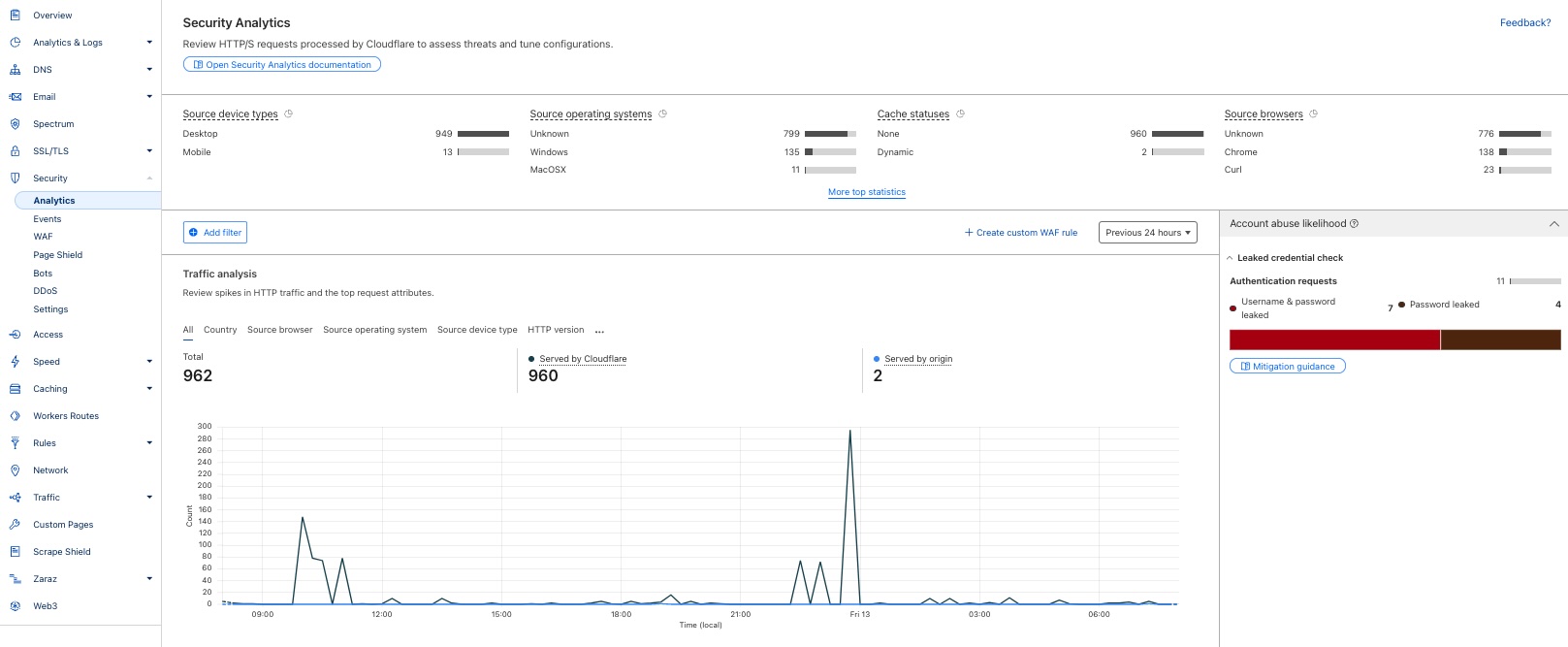Image resolution: width=1568 pixels, height=647 pixels.
Task: Open the Previous 24 hours dropdown
Action: 1148,233
